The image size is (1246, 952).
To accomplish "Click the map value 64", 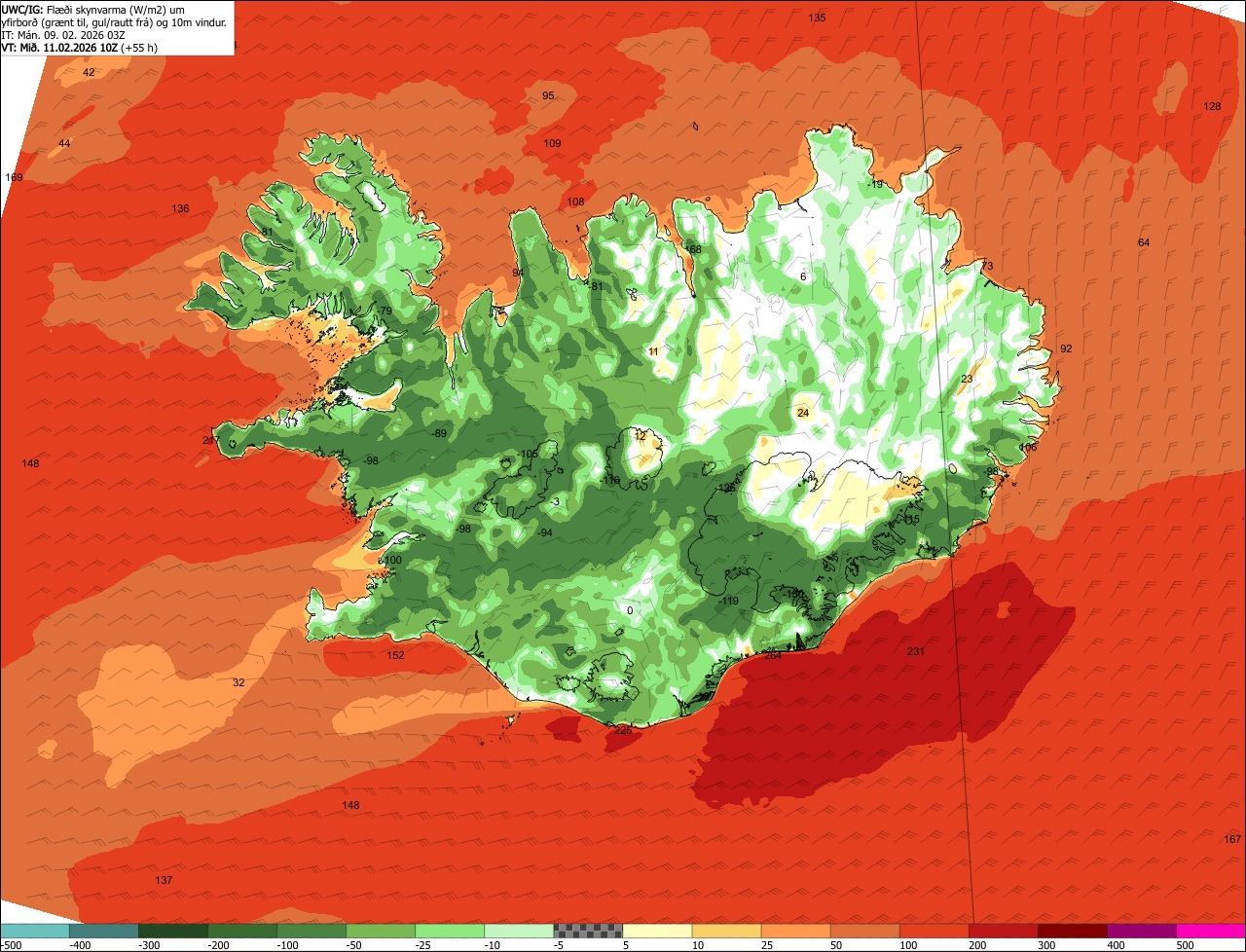I will click(1144, 243).
